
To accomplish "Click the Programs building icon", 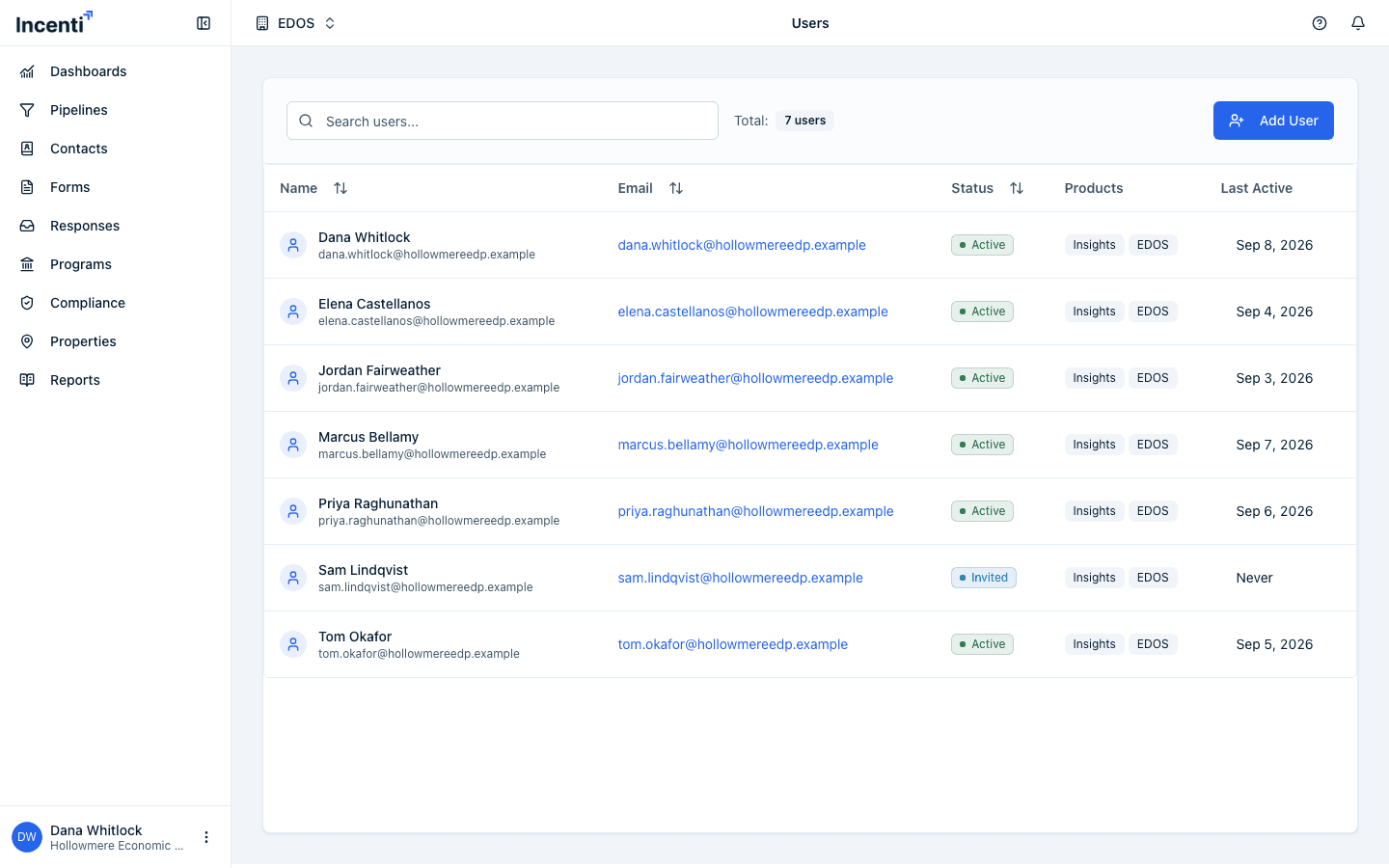I will click(x=27, y=264).
